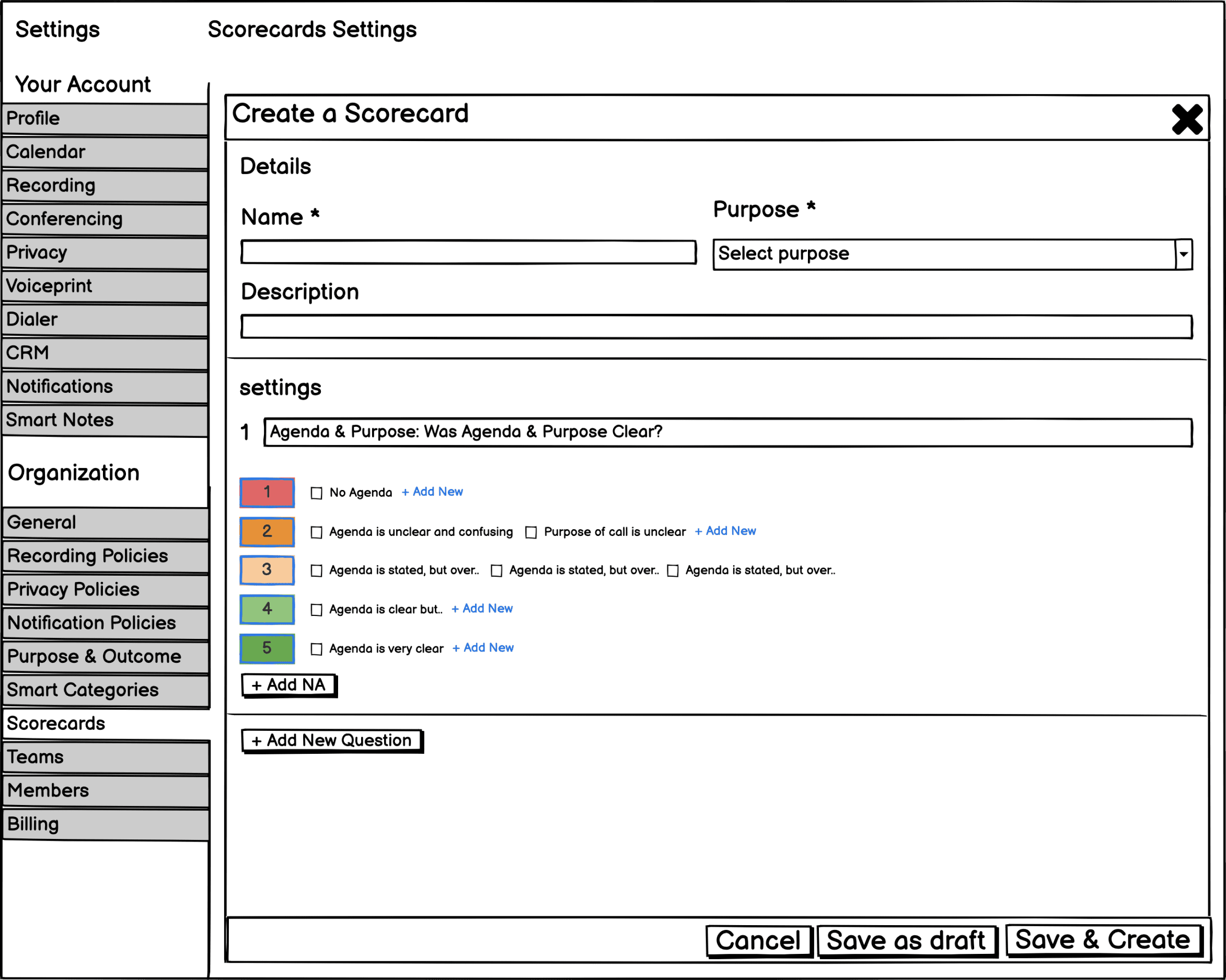Check the Agenda is very clear option
Viewport: 1226px width, 980px height.
[316, 649]
